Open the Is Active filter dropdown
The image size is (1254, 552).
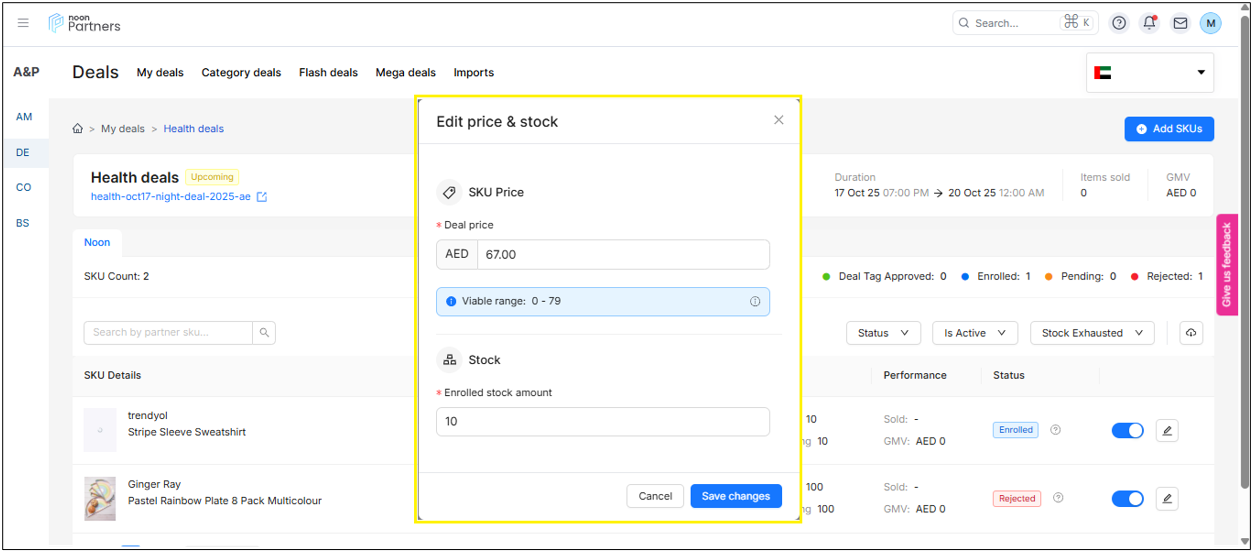(x=974, y=333)
